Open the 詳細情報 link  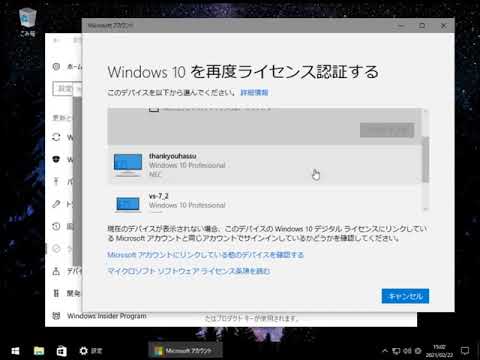tap(254, 92)
